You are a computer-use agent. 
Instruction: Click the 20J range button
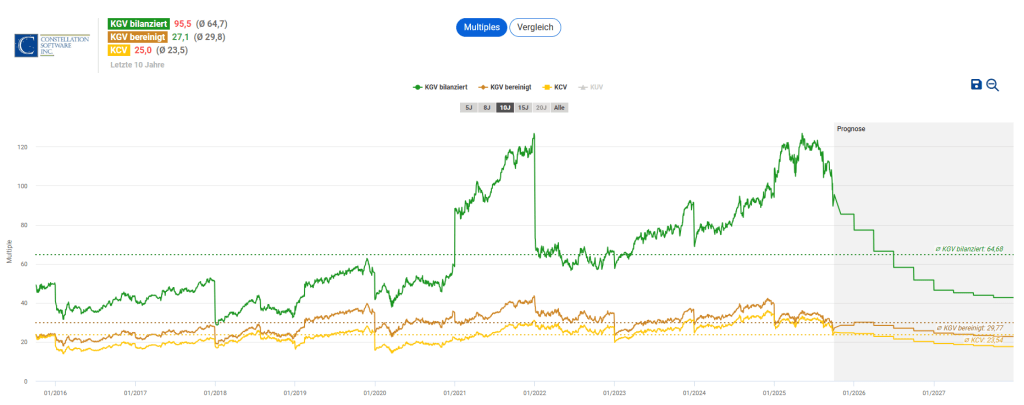coord(541,106)
